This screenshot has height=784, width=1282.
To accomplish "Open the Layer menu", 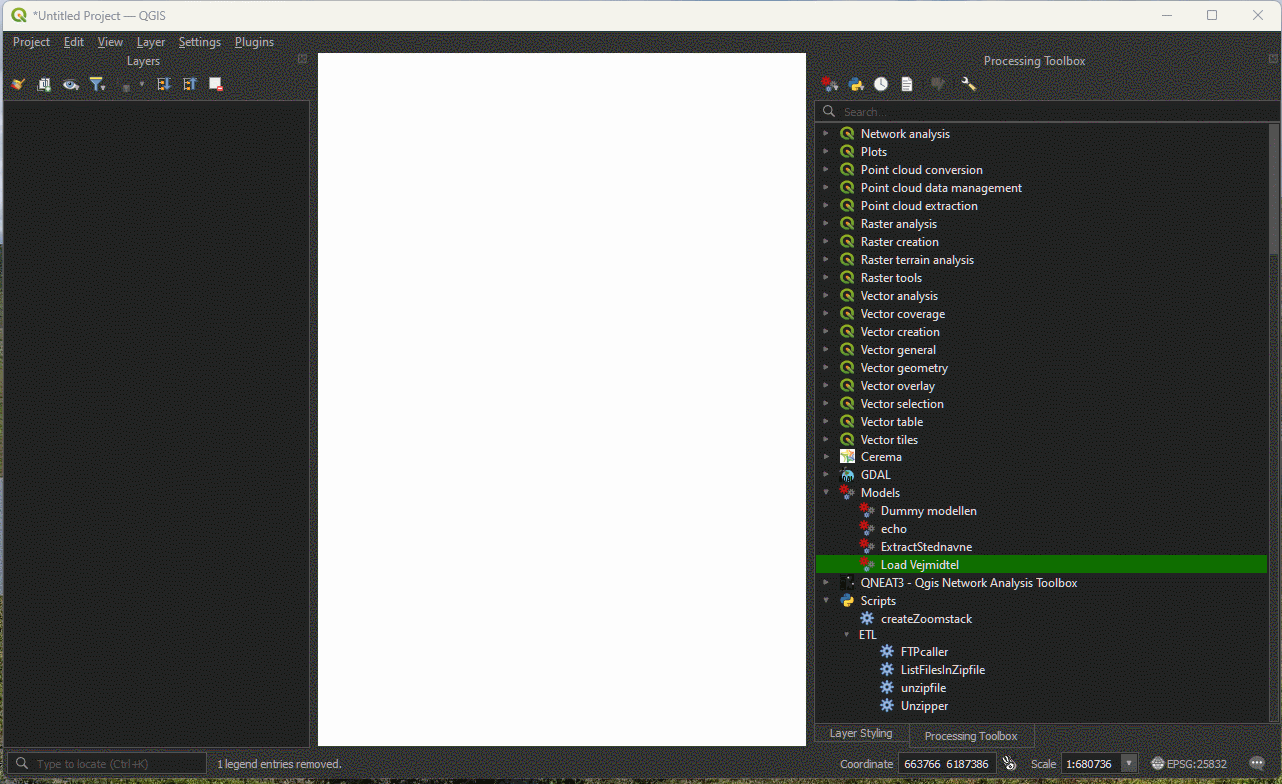I will (151, 42).
